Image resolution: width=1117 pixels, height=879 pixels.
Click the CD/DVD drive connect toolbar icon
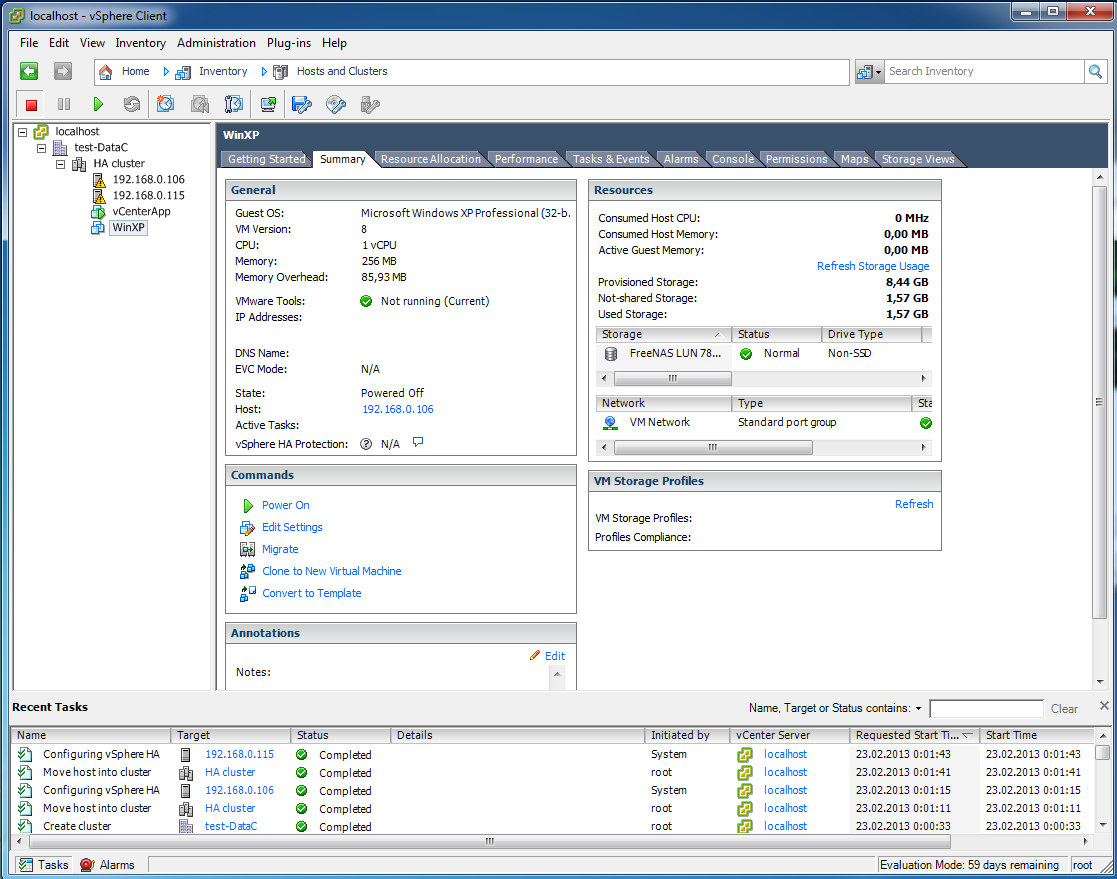(336, 105)
